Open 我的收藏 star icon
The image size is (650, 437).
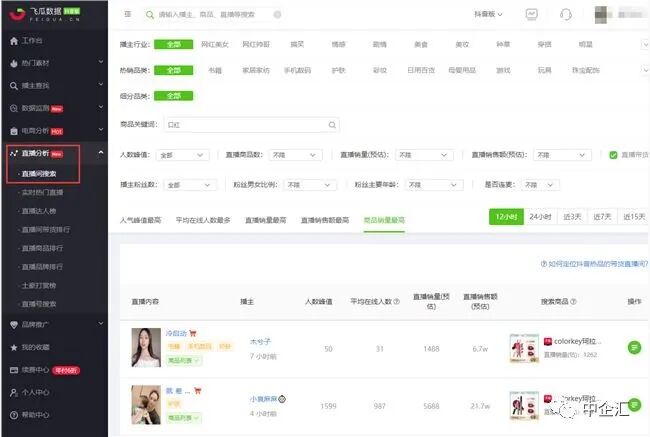(14, 347)
